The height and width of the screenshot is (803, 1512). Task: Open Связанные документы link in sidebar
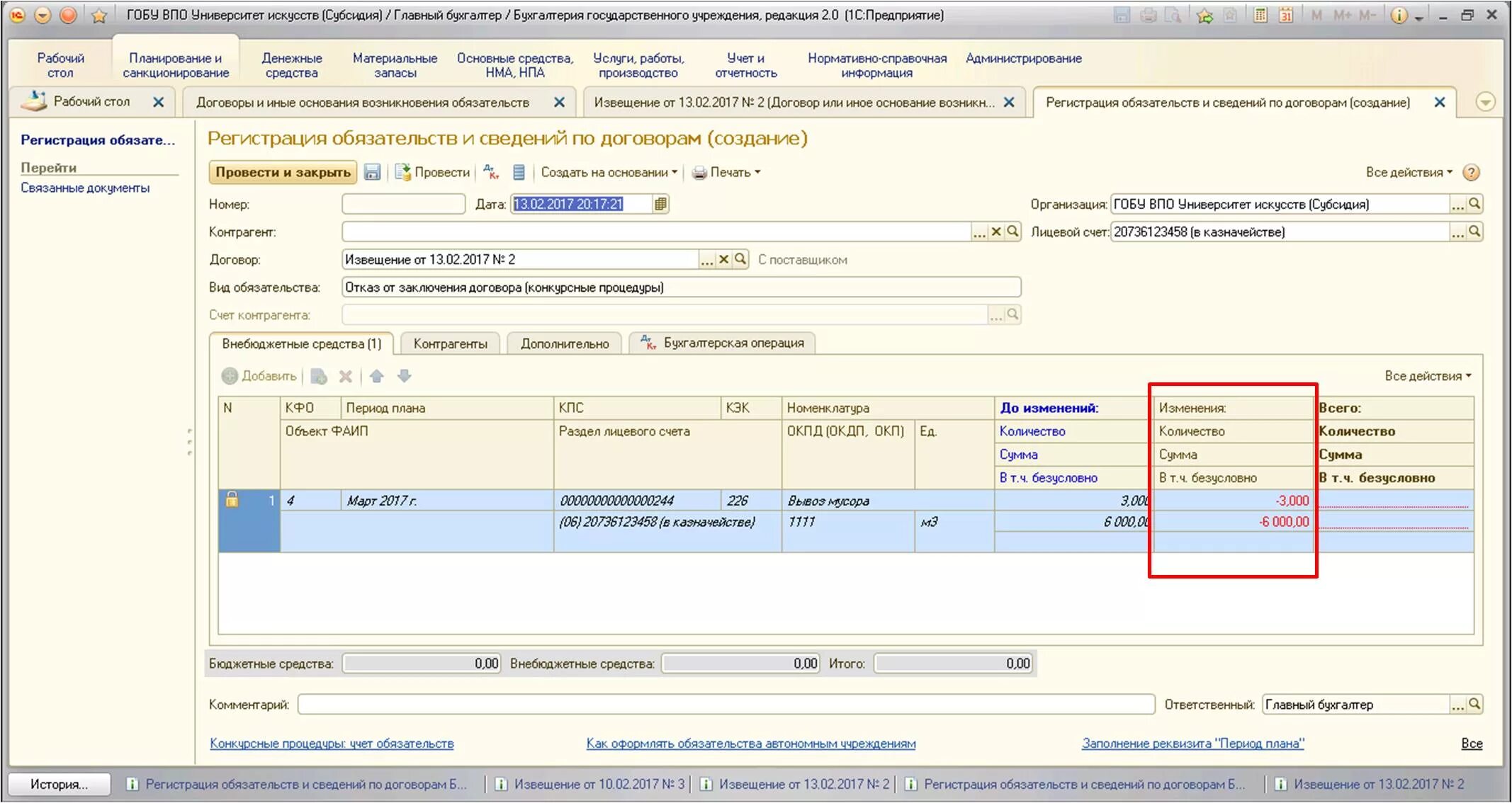coord(85,188)
